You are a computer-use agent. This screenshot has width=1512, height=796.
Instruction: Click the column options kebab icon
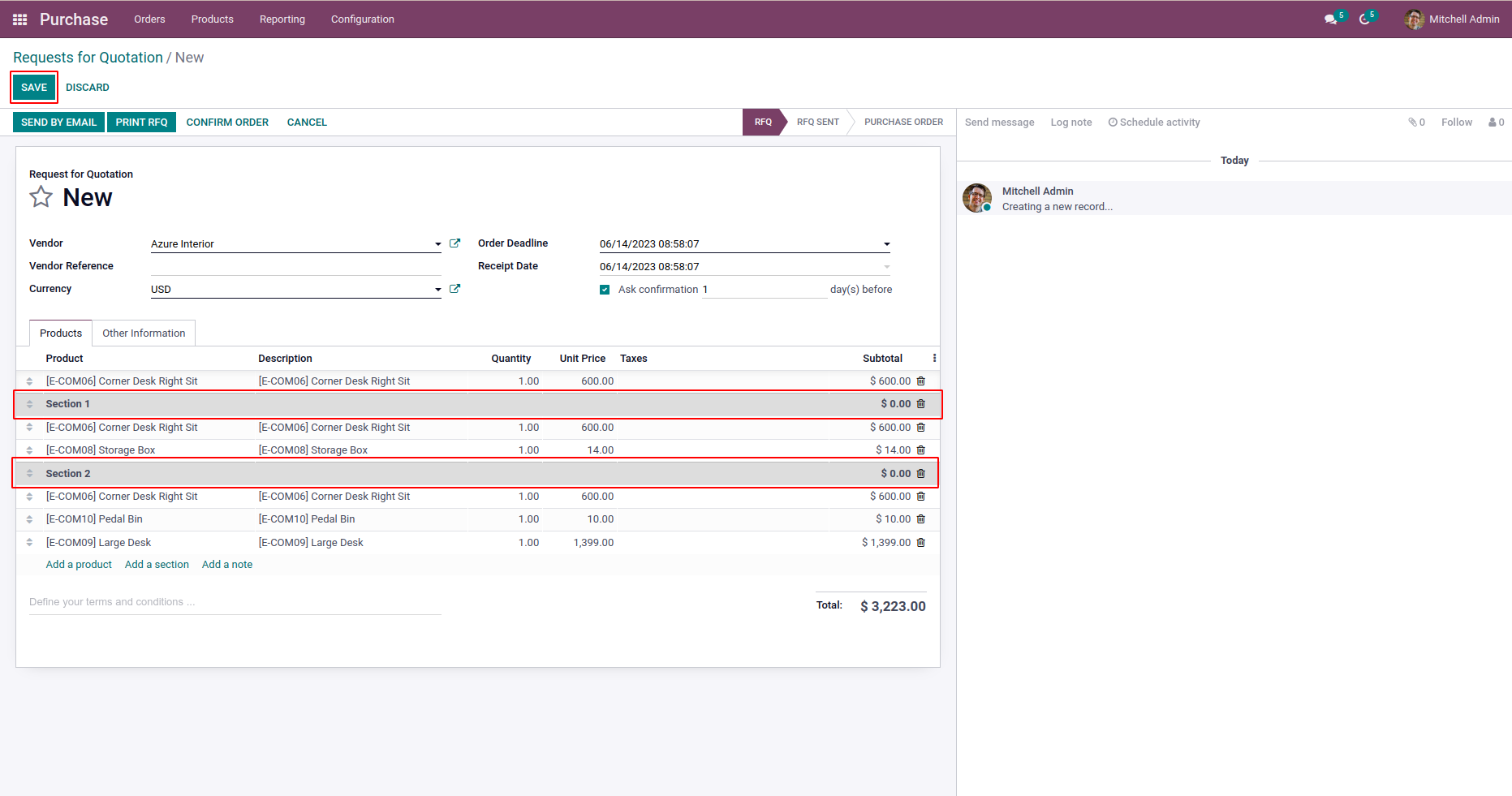pyautogui.click(x=934, y=359)
